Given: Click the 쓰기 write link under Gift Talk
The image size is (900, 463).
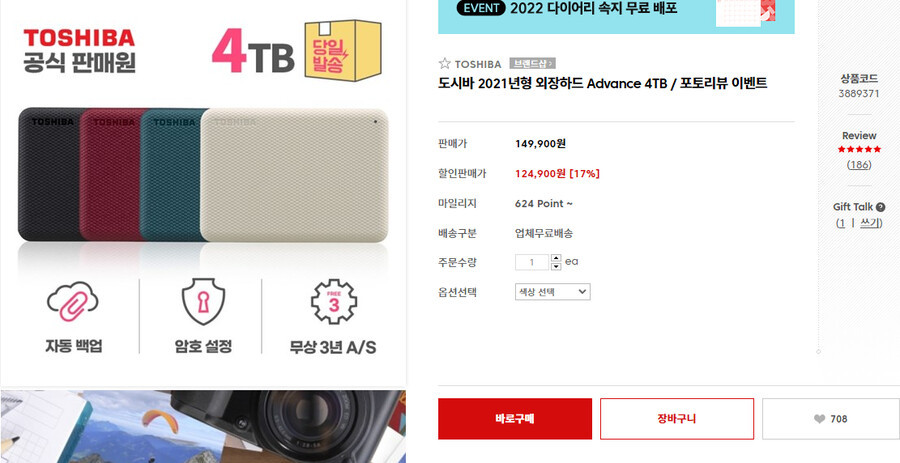Looking at the screenshot, I should (870, 223).
